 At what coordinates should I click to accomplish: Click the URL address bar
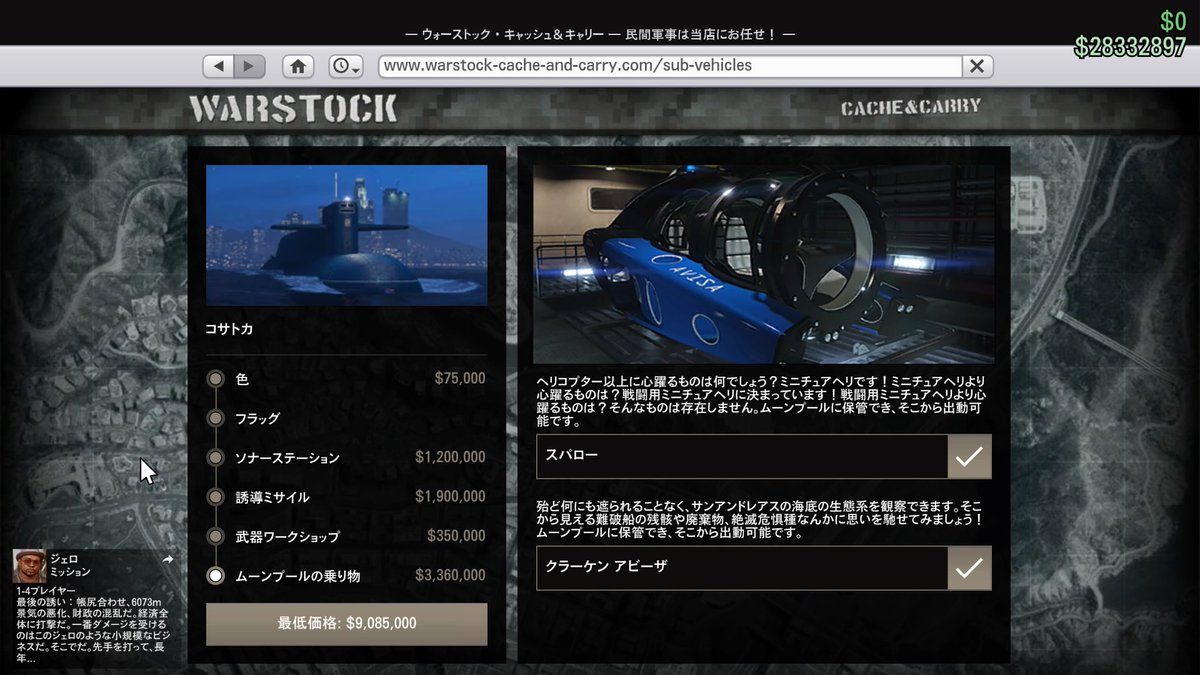click(670, 66)
